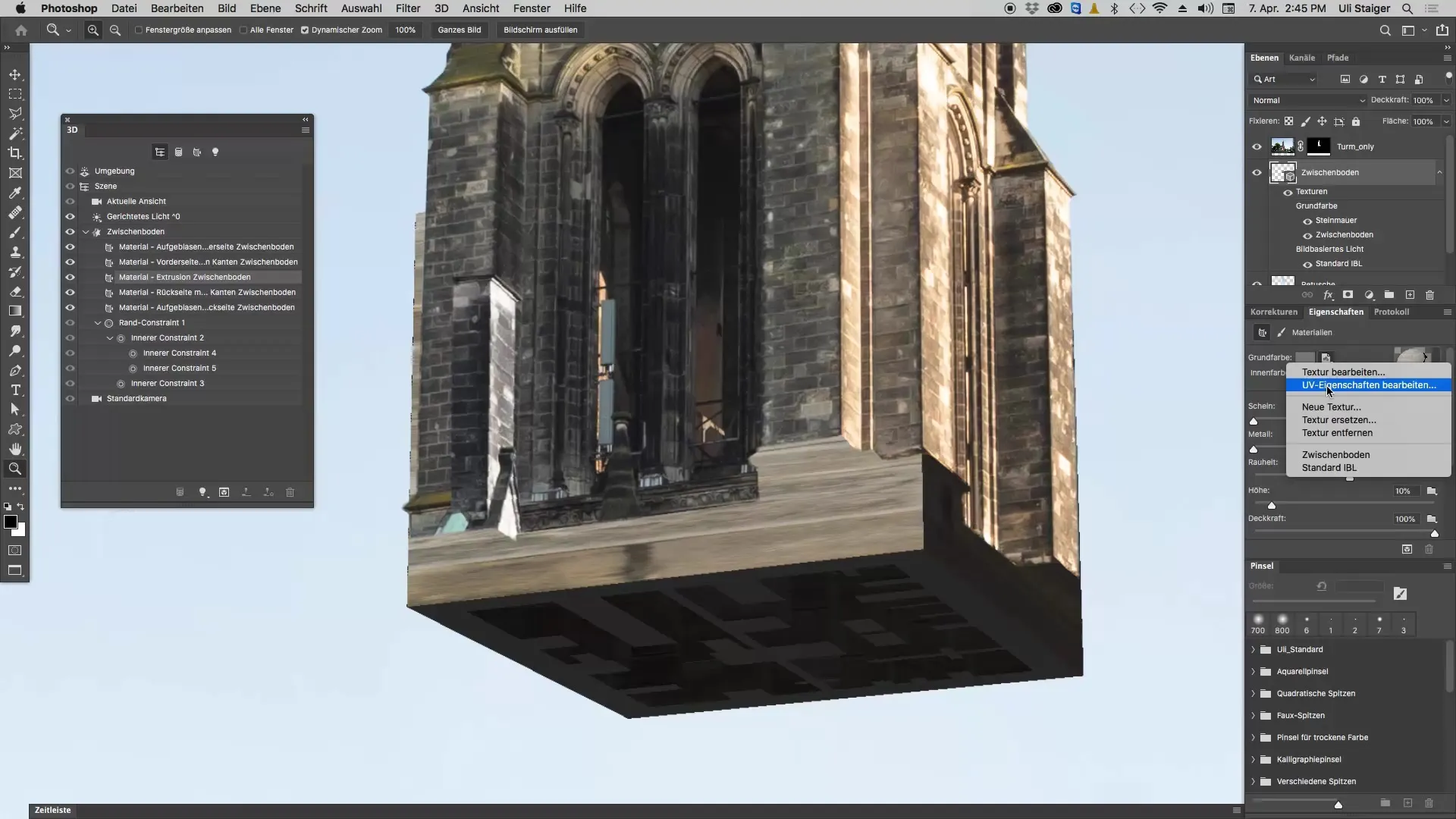
Task: Open the Filter menu
Action: 407,8
